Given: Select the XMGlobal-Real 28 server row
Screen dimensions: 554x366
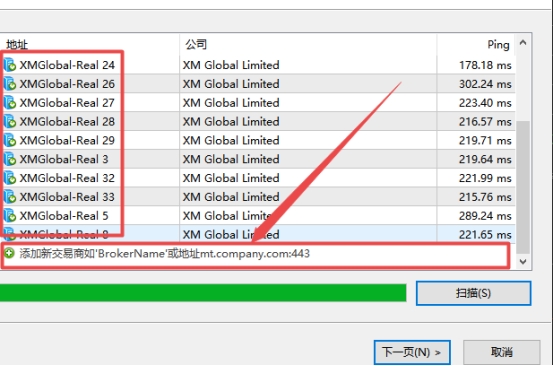Looking at the screenshot, I should tap(258, 122).
